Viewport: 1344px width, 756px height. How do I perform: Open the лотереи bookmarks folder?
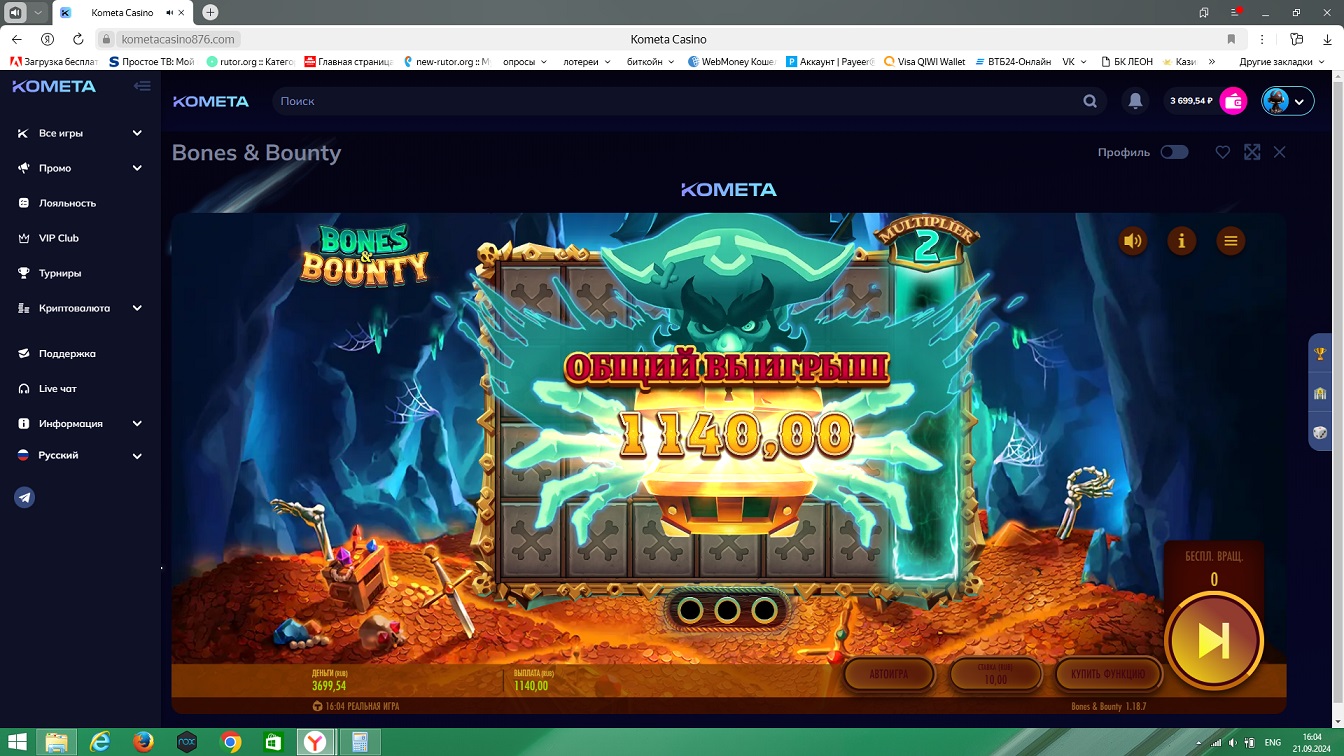(x=587, y=61)
